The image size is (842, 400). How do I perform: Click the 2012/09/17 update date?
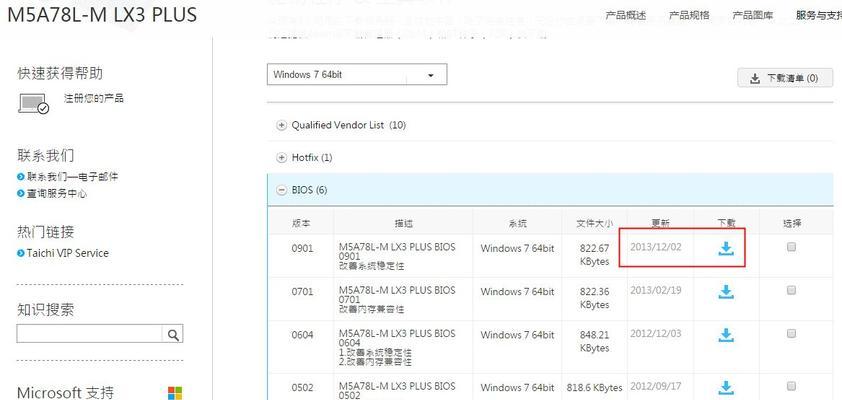(x=656, y=386)
